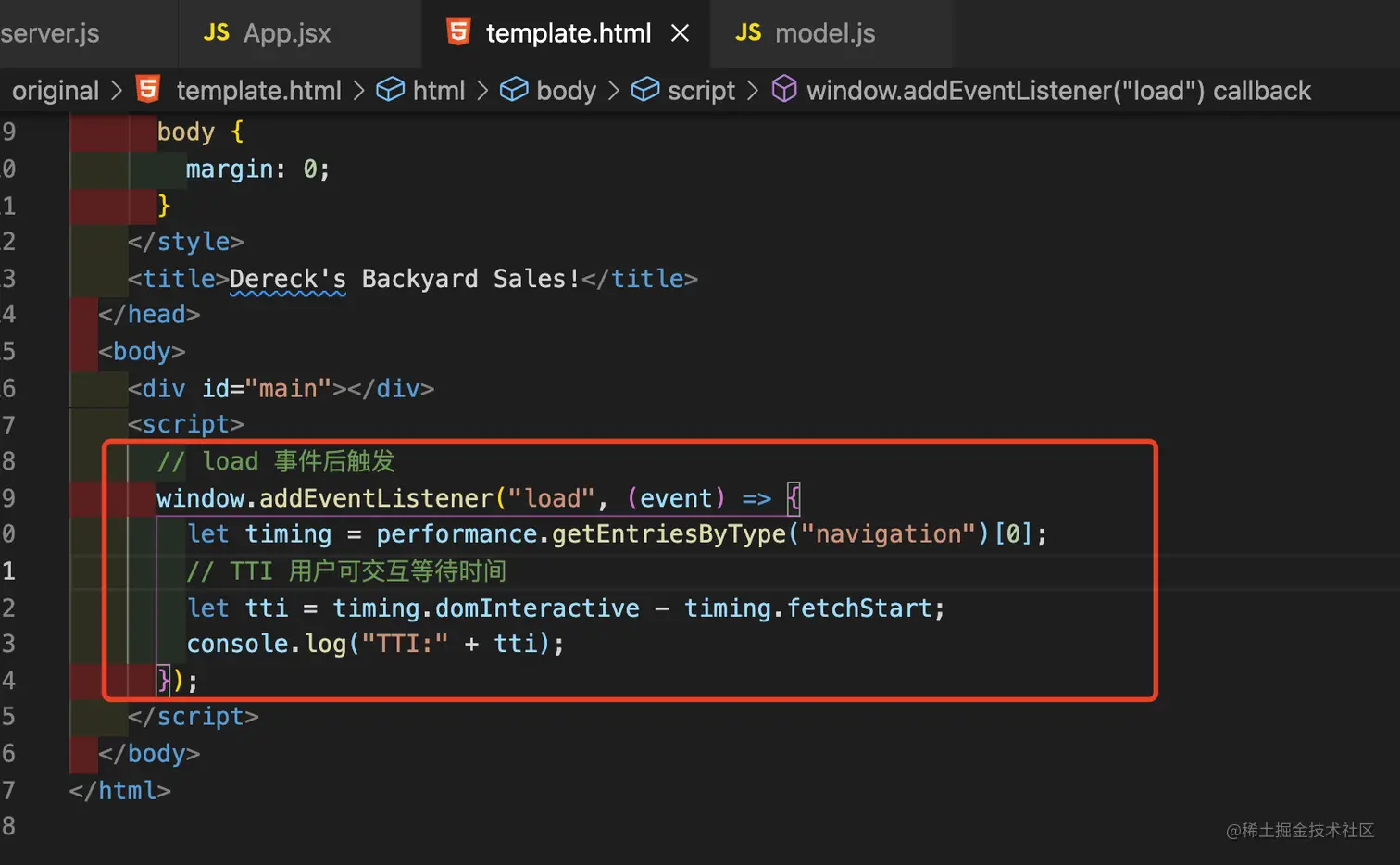Click the closing '});' line
The width and height of the screenshot is (1400, 865).
[x=178, y=681]
